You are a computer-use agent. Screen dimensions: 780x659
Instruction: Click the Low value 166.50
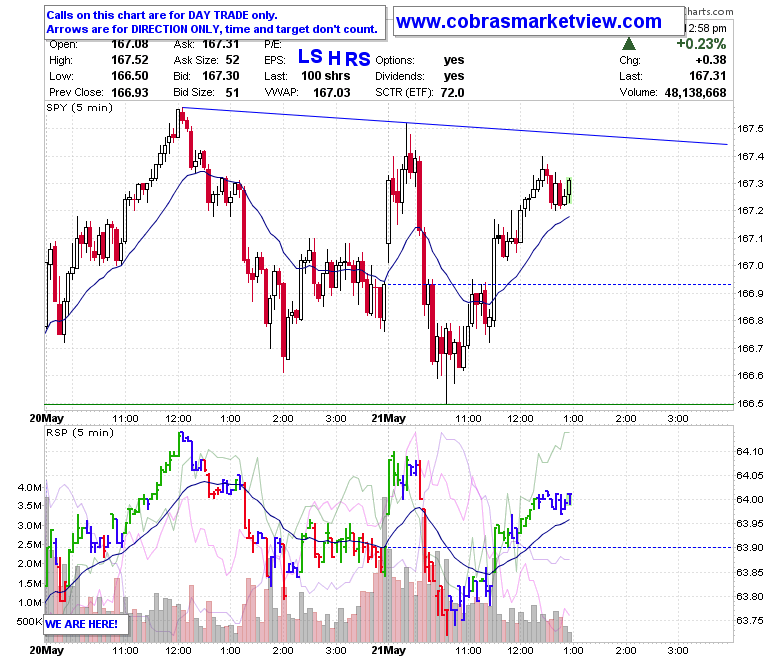[x=130, y=76]
